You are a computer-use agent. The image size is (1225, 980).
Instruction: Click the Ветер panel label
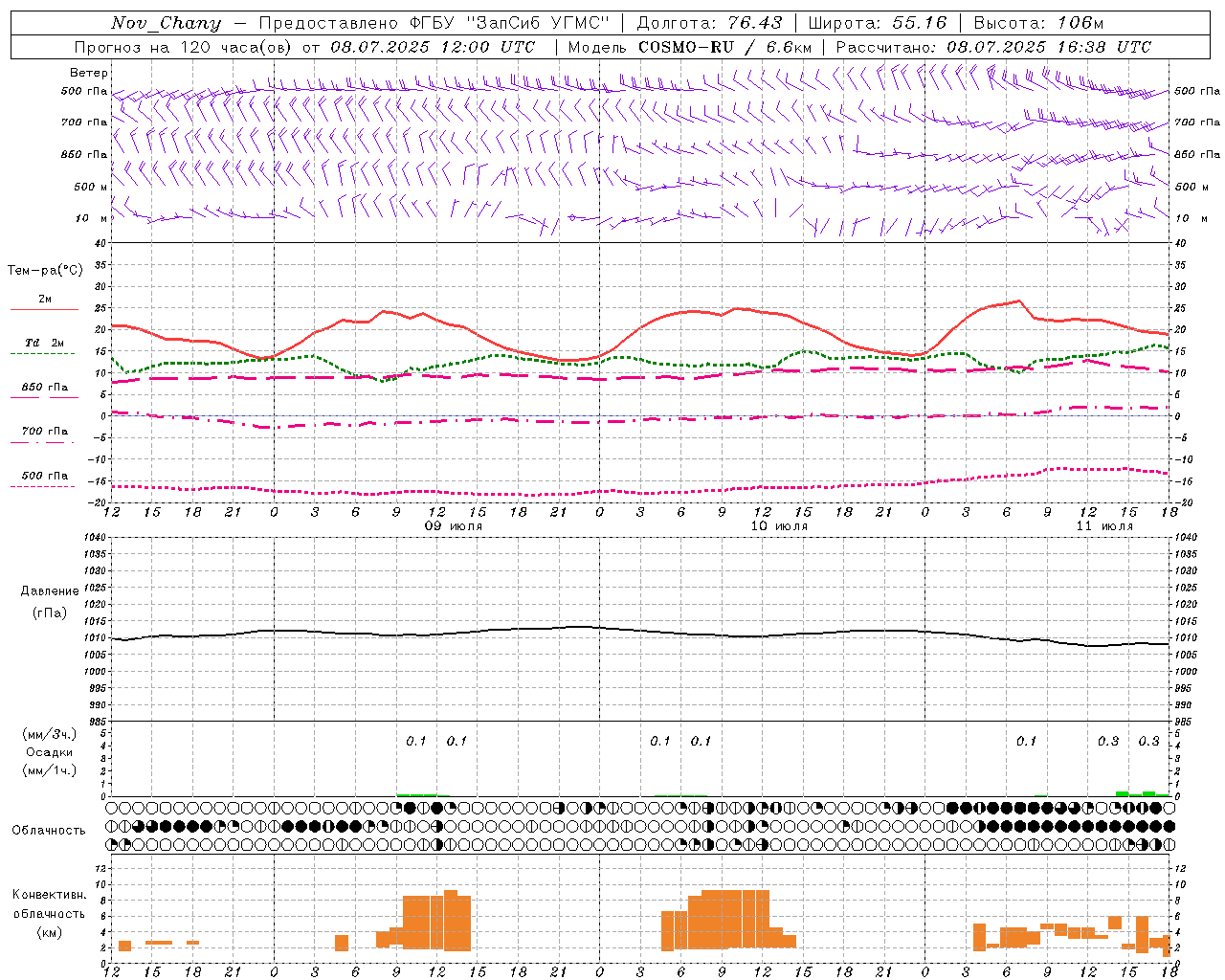tap(89, 73)
